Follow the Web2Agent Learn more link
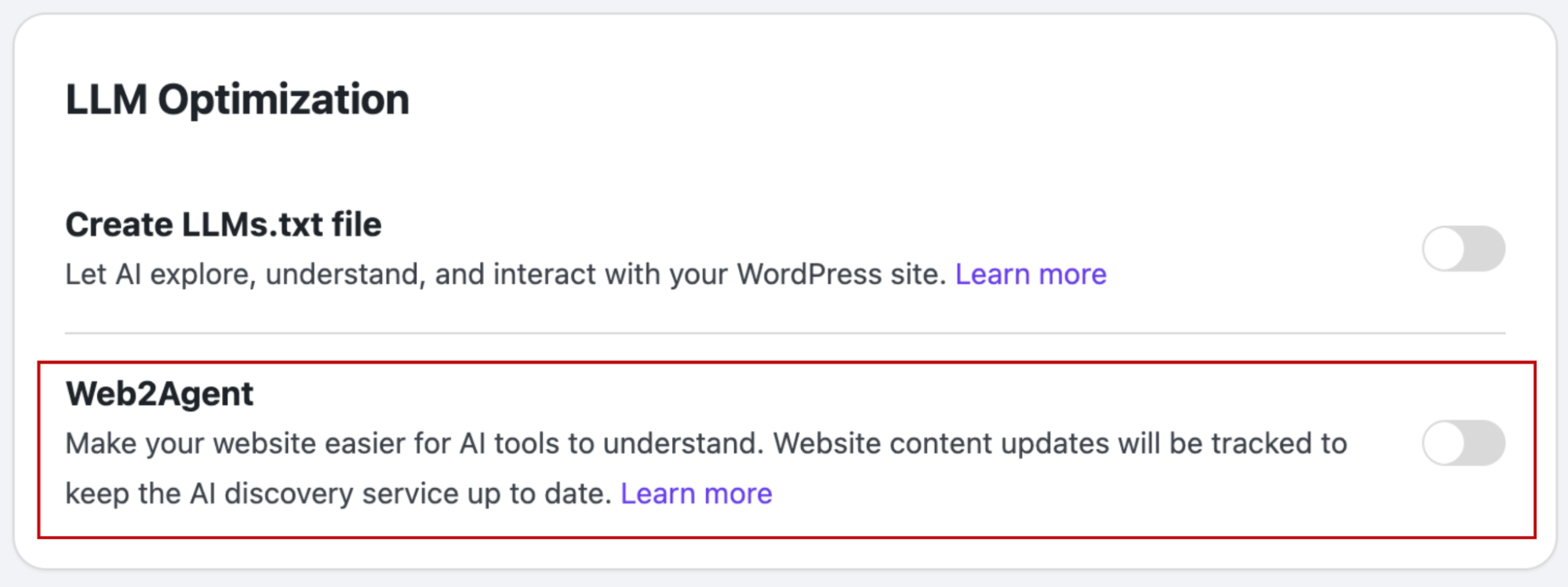The image size is (1568, 587). click(696, 494)
